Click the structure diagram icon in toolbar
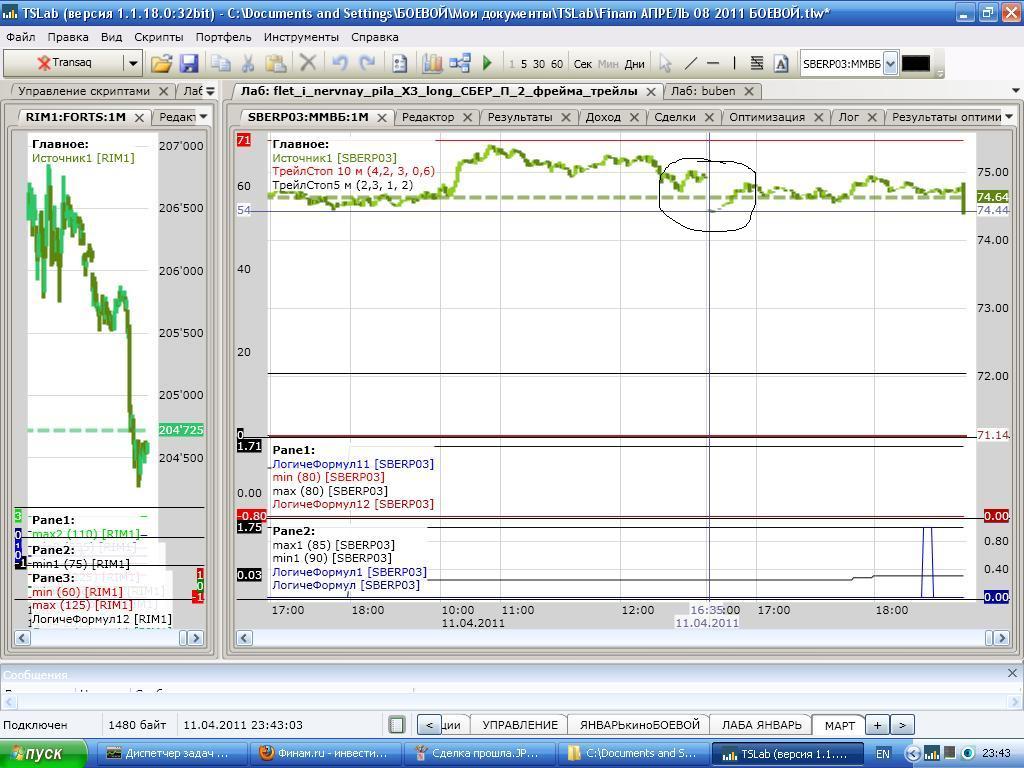The height and width of the screenshot is (768, 1024). pos(460,63)
